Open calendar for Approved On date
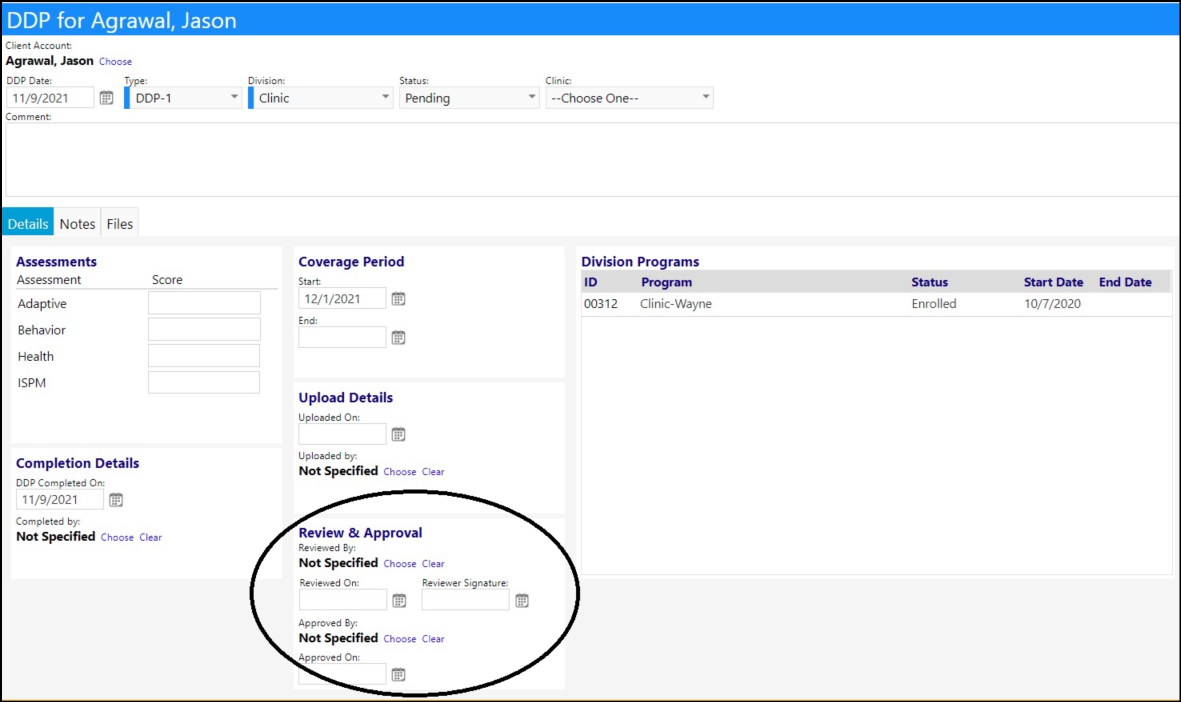 (398, 675)
